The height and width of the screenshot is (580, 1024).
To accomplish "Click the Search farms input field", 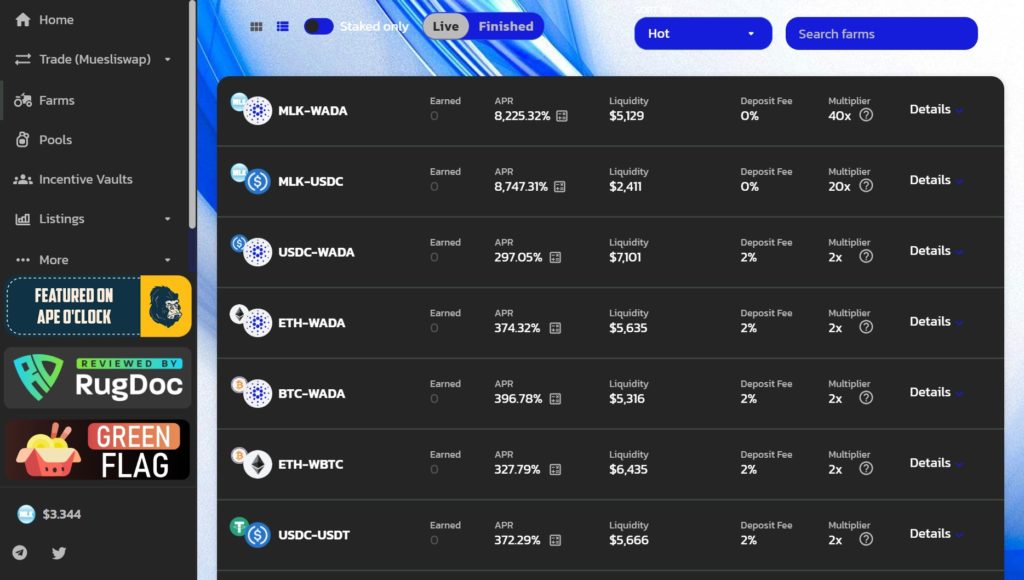I will point(881,33).
